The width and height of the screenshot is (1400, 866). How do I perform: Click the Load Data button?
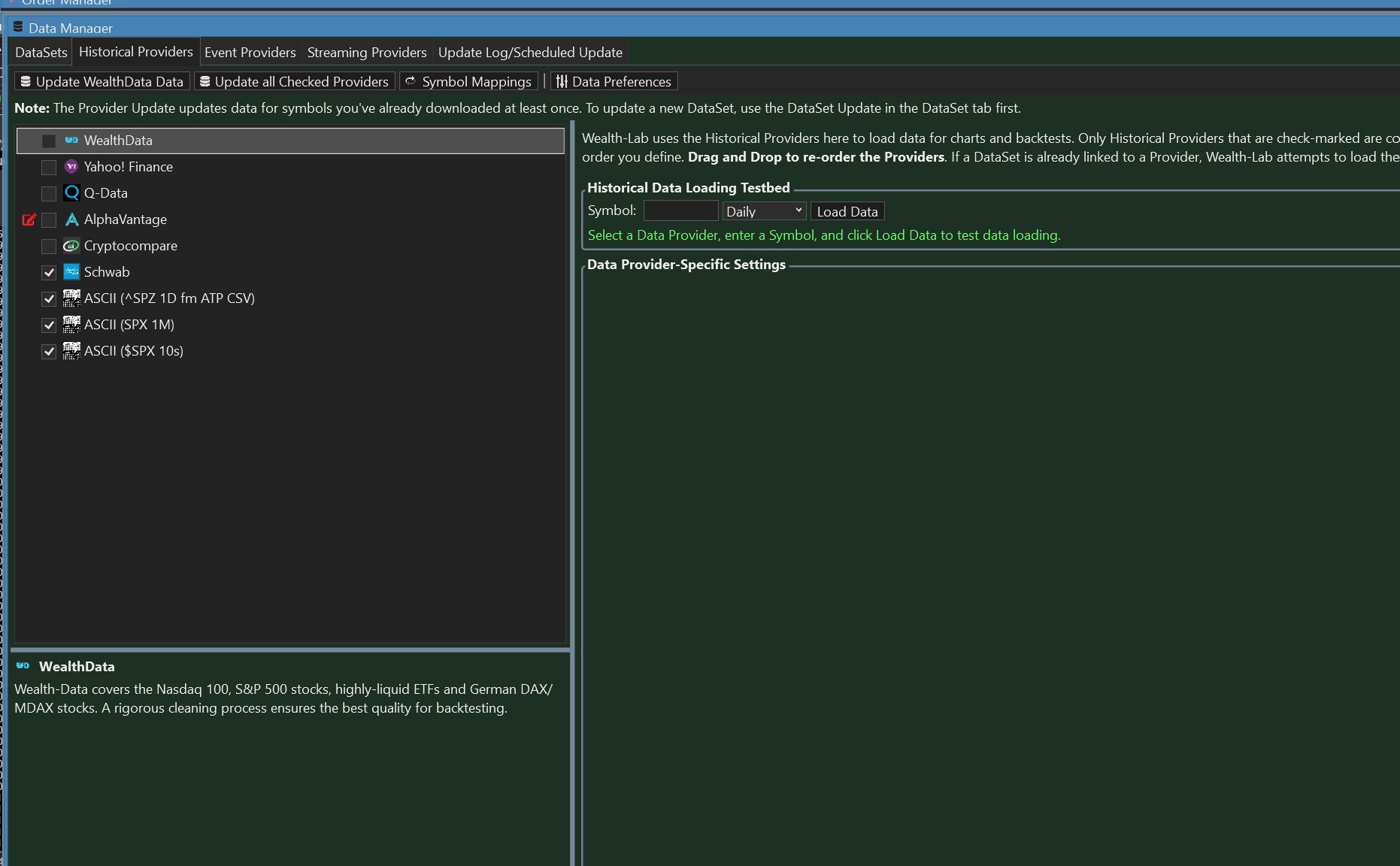click(847, 211)
